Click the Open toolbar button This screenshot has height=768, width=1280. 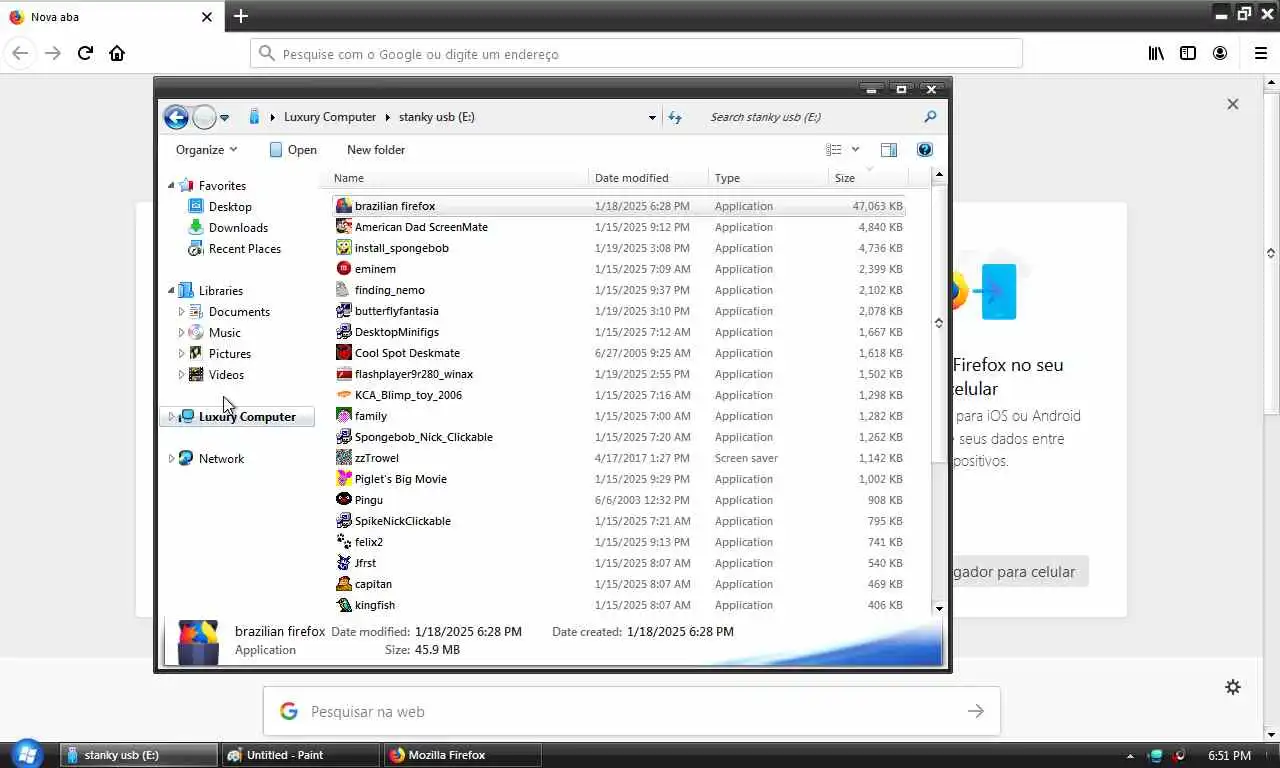pyautogui.click(x=293, y=150)
